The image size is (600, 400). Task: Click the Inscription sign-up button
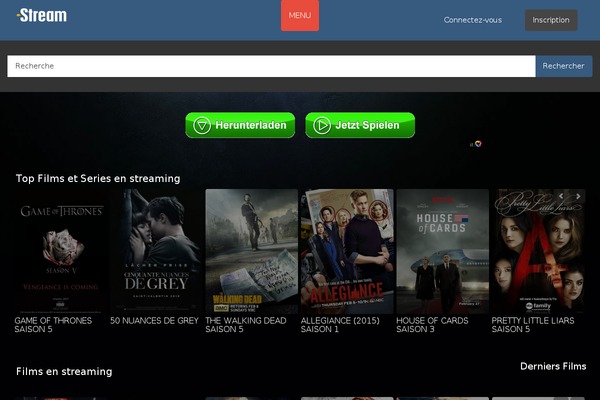coord(551,20)
